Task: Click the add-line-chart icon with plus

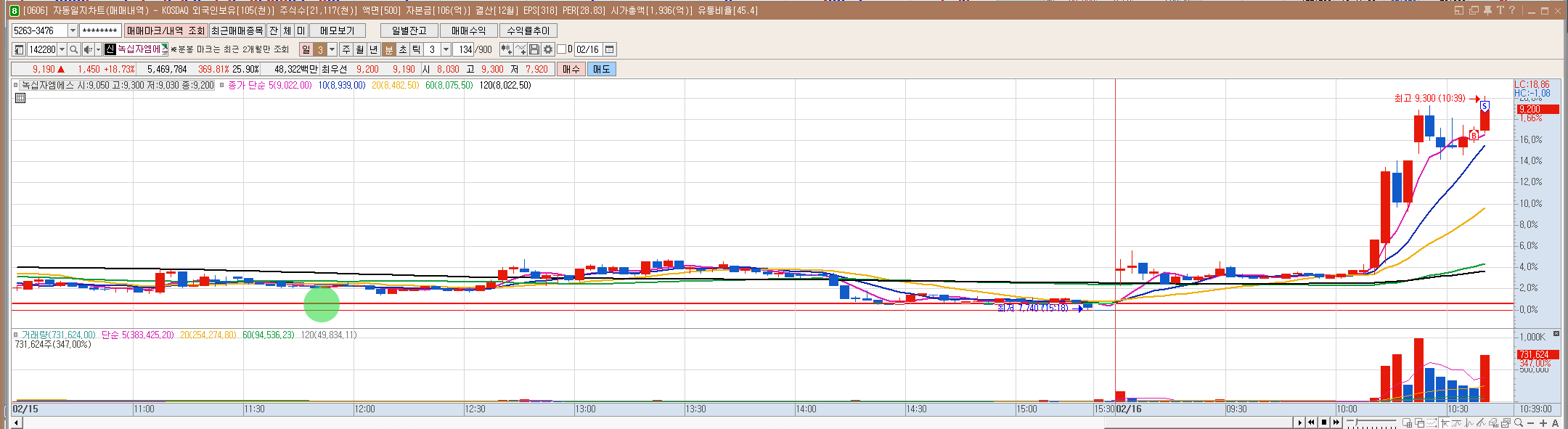Action: [520, 49]
